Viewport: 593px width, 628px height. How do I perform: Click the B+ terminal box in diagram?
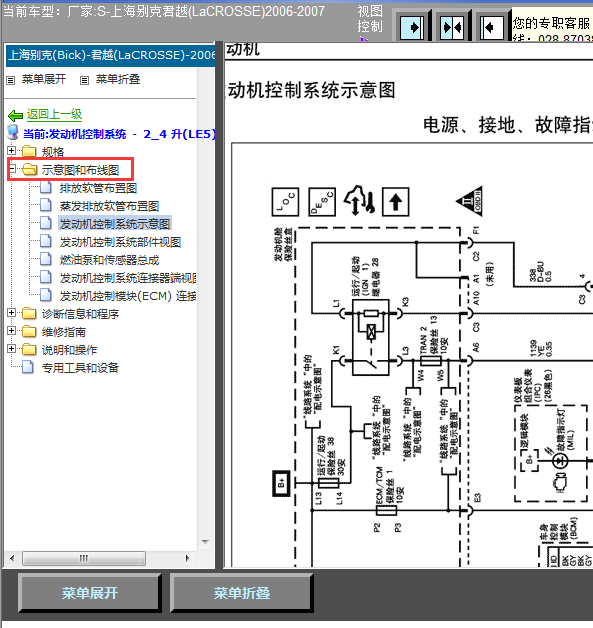click(281, 483)
